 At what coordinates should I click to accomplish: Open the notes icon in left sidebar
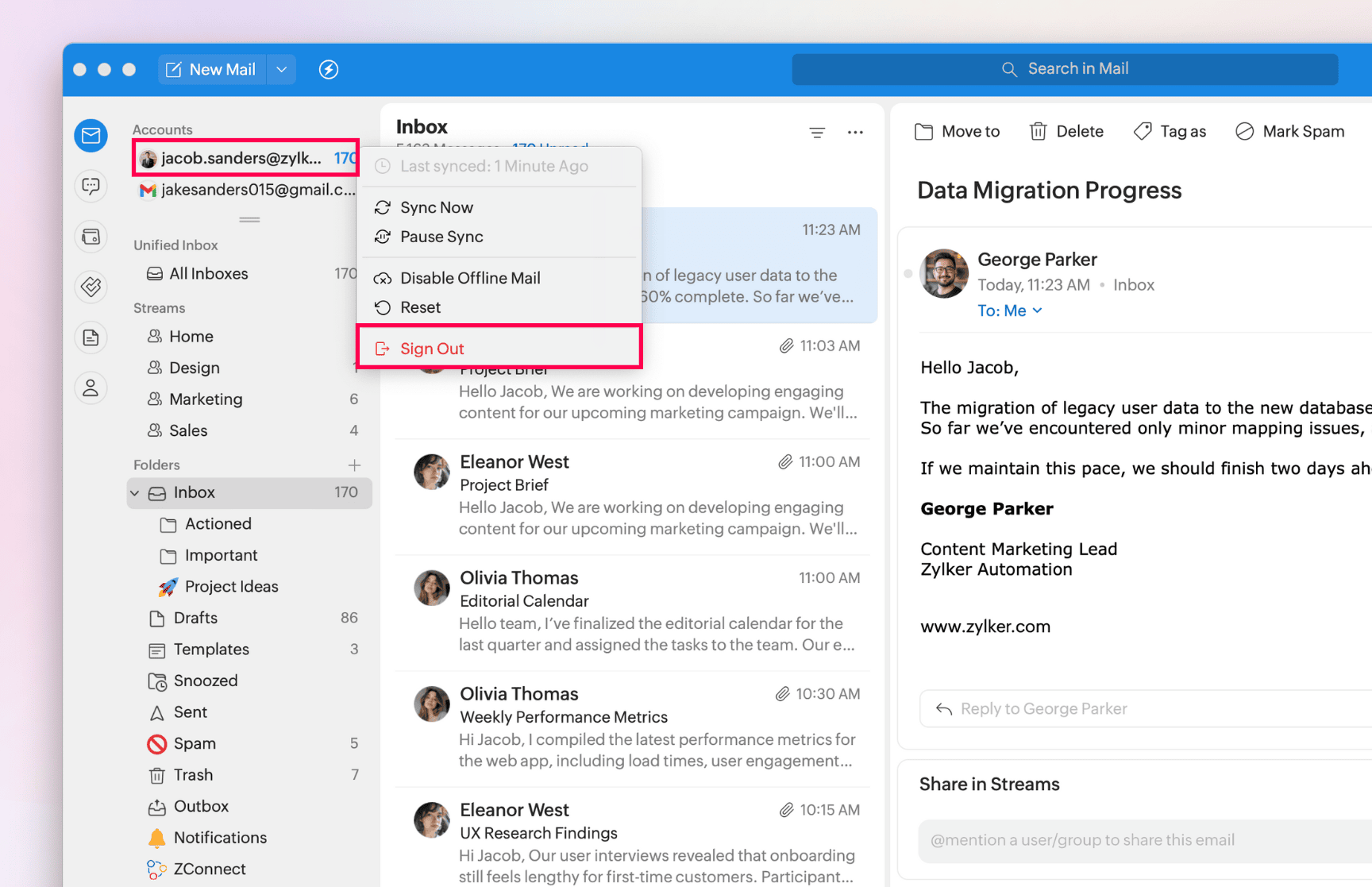(91, 337)
